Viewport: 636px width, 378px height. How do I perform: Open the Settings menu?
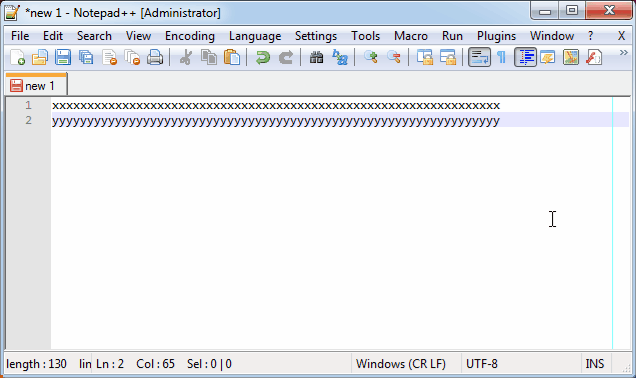coord(316,36)
